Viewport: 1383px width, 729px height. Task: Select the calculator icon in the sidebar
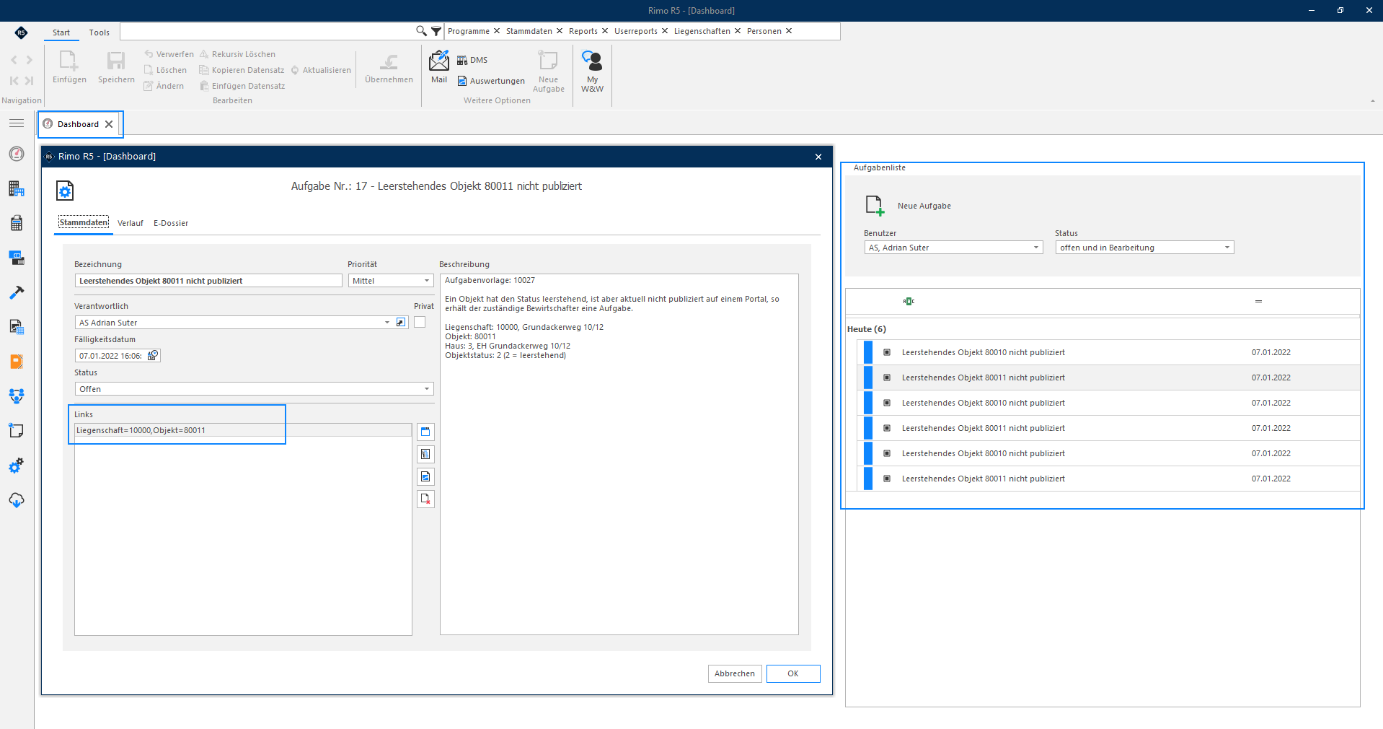click(16, 223)
